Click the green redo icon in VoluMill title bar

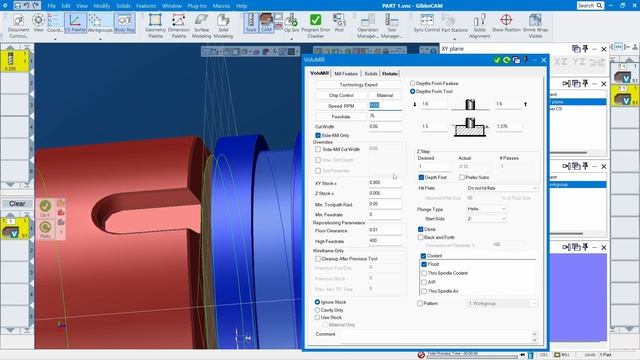click(507, 60)
